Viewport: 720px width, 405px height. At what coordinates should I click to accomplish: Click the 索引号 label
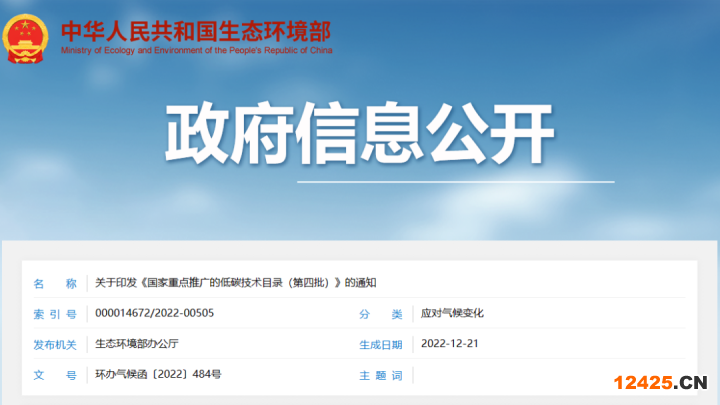point(55,314)
